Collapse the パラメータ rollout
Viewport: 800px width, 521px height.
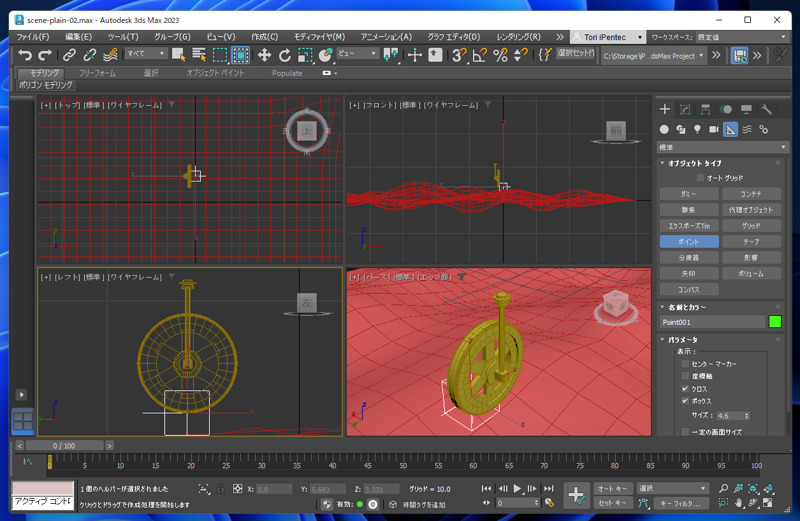[682, 340]
